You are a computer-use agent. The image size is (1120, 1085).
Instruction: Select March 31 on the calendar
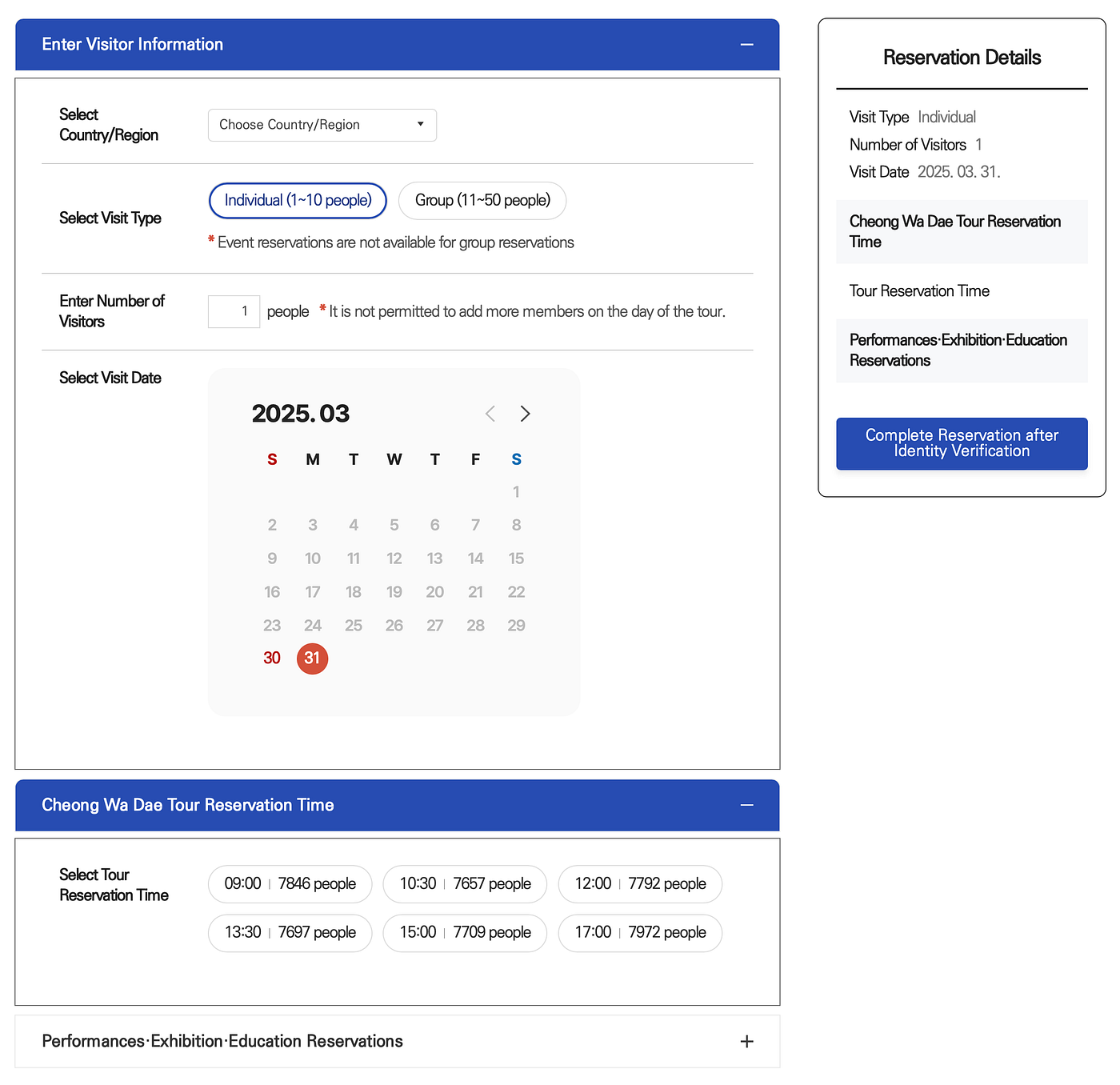point(312,659)
